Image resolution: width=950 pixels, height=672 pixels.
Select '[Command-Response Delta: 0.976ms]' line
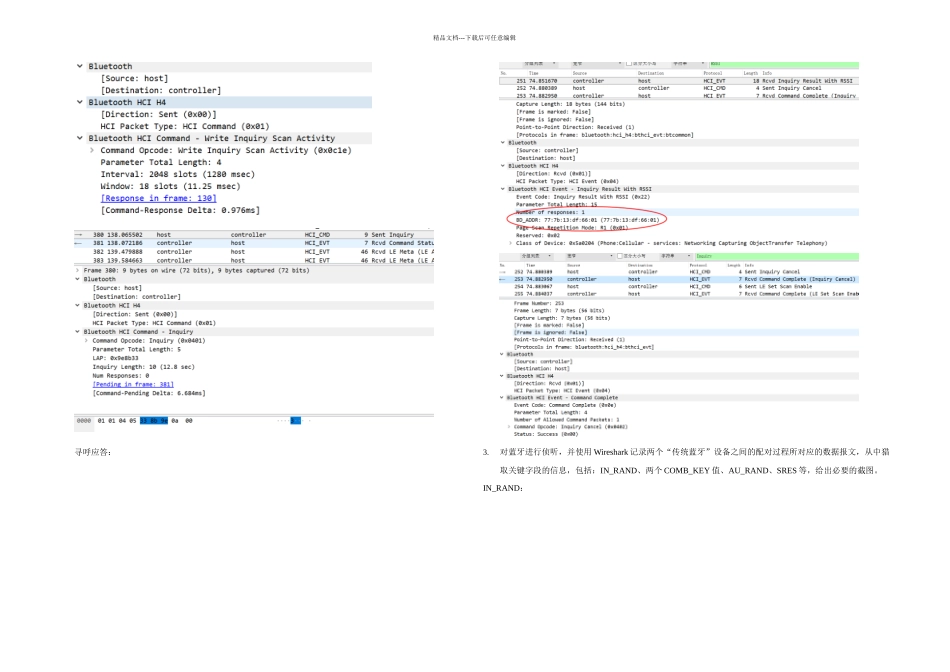tap(180, 210)
